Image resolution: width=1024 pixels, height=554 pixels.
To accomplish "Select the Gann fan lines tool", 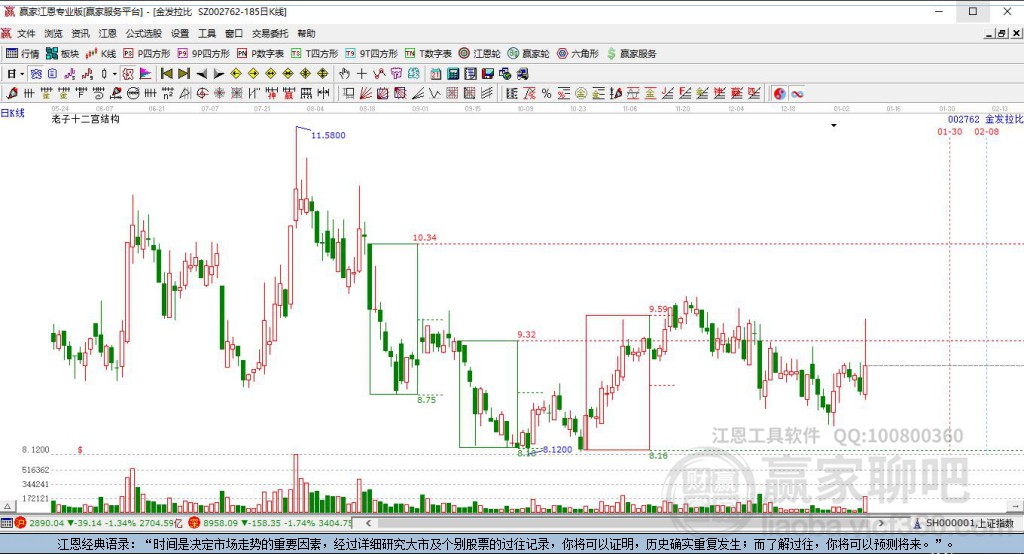I will 366,93.
